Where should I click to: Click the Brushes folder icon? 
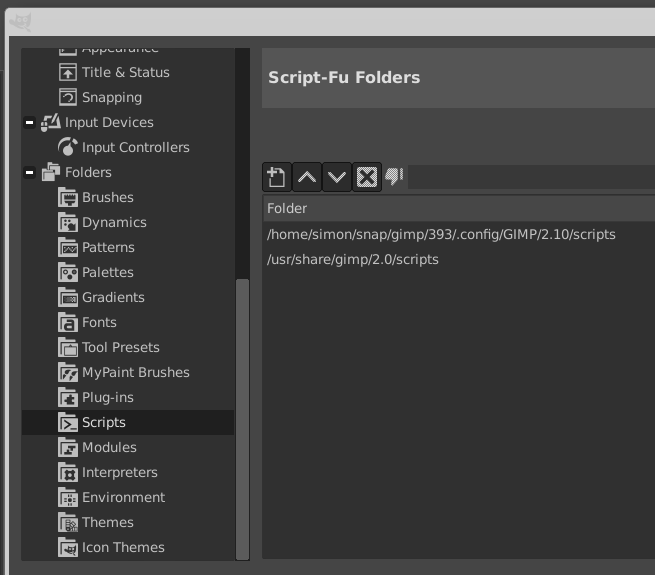(x=68, y=197)
